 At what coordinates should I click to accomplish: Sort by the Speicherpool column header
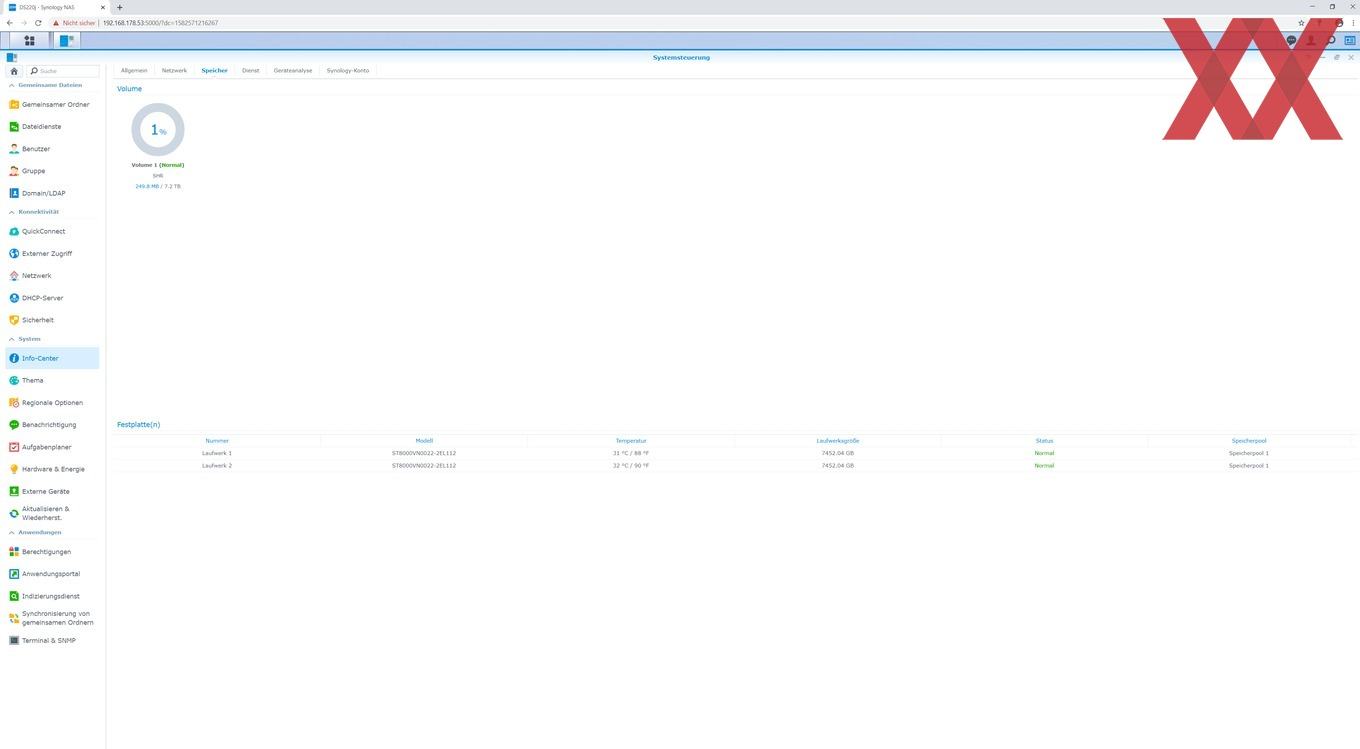click(x=1249, y=441)
